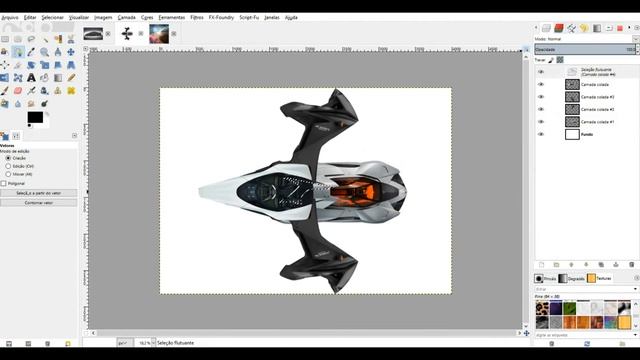Image resolution: width=640 pixels, height=360 pixels.
Task: Click the duplicate layer icon
Action: coord(601,264)
